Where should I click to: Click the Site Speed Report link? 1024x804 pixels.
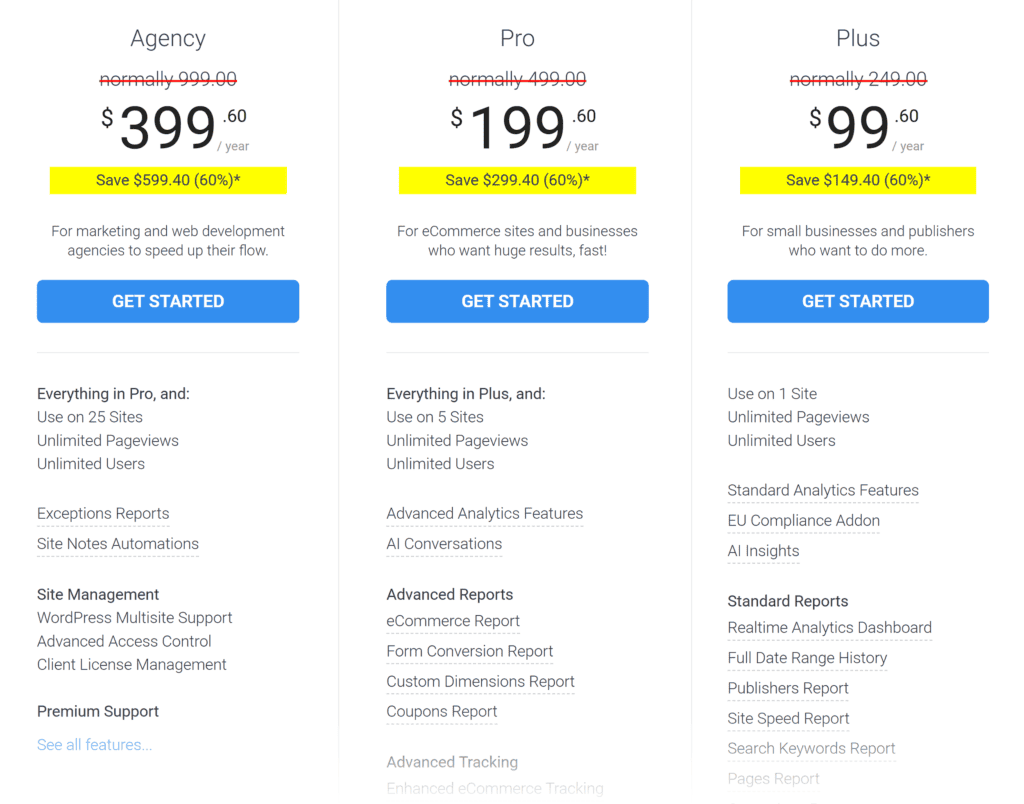pyautogui.click(x=788, y=718)
